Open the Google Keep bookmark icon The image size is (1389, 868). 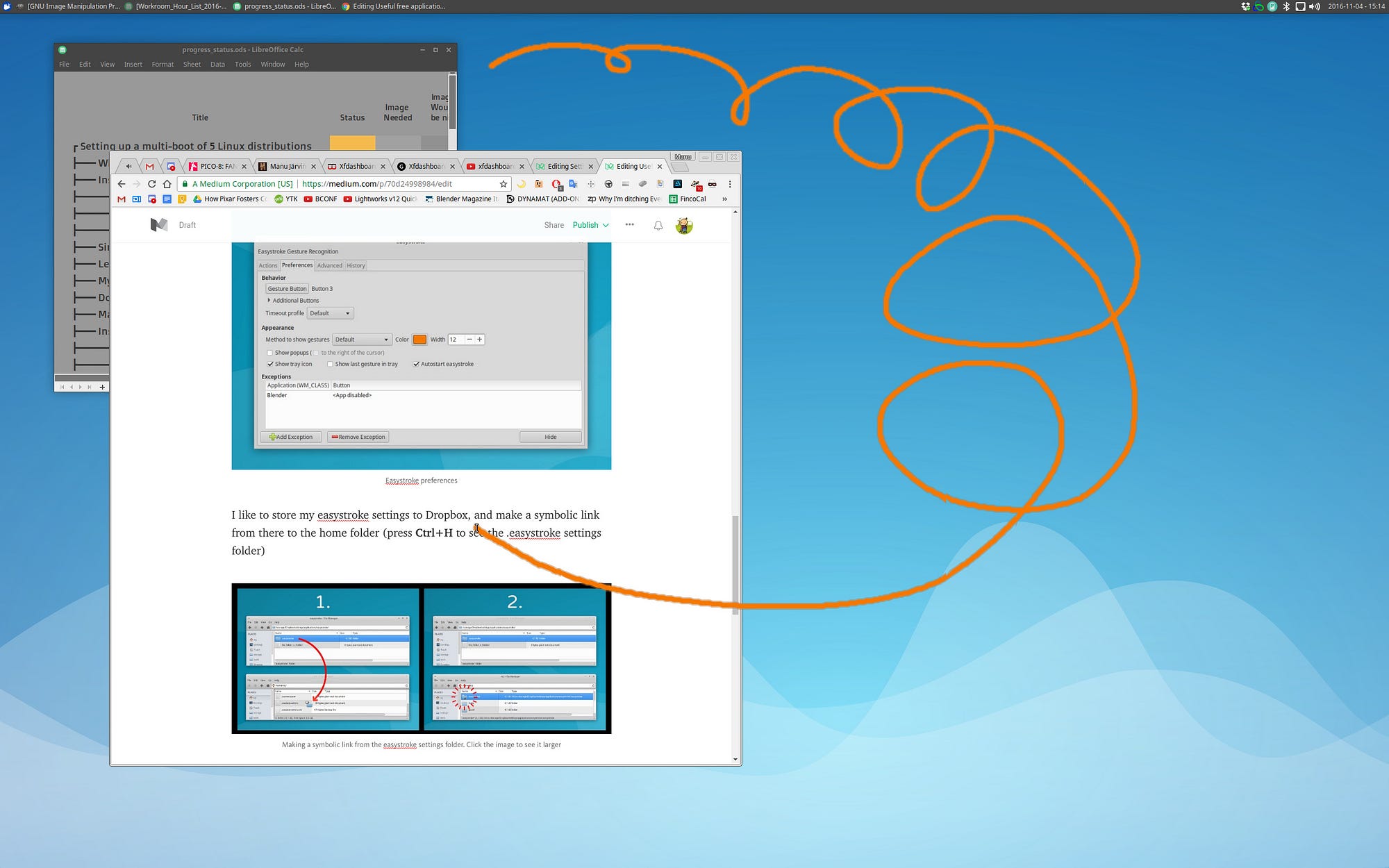pyautogui.click(x=182, y=199)
